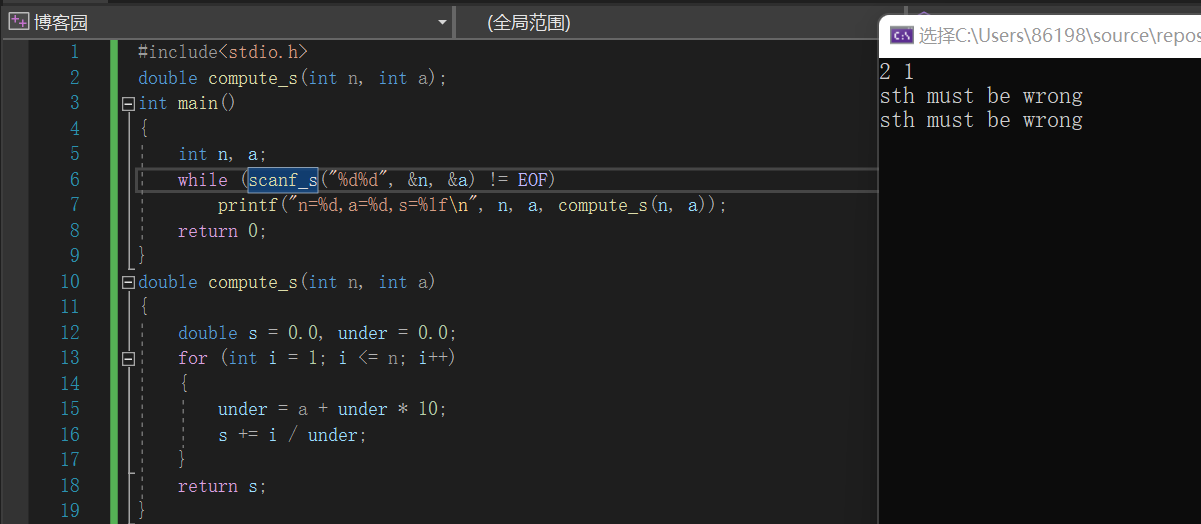The image size is (1201, 524).
Task: Click the console window title bar
Action: pos(1050,36)
